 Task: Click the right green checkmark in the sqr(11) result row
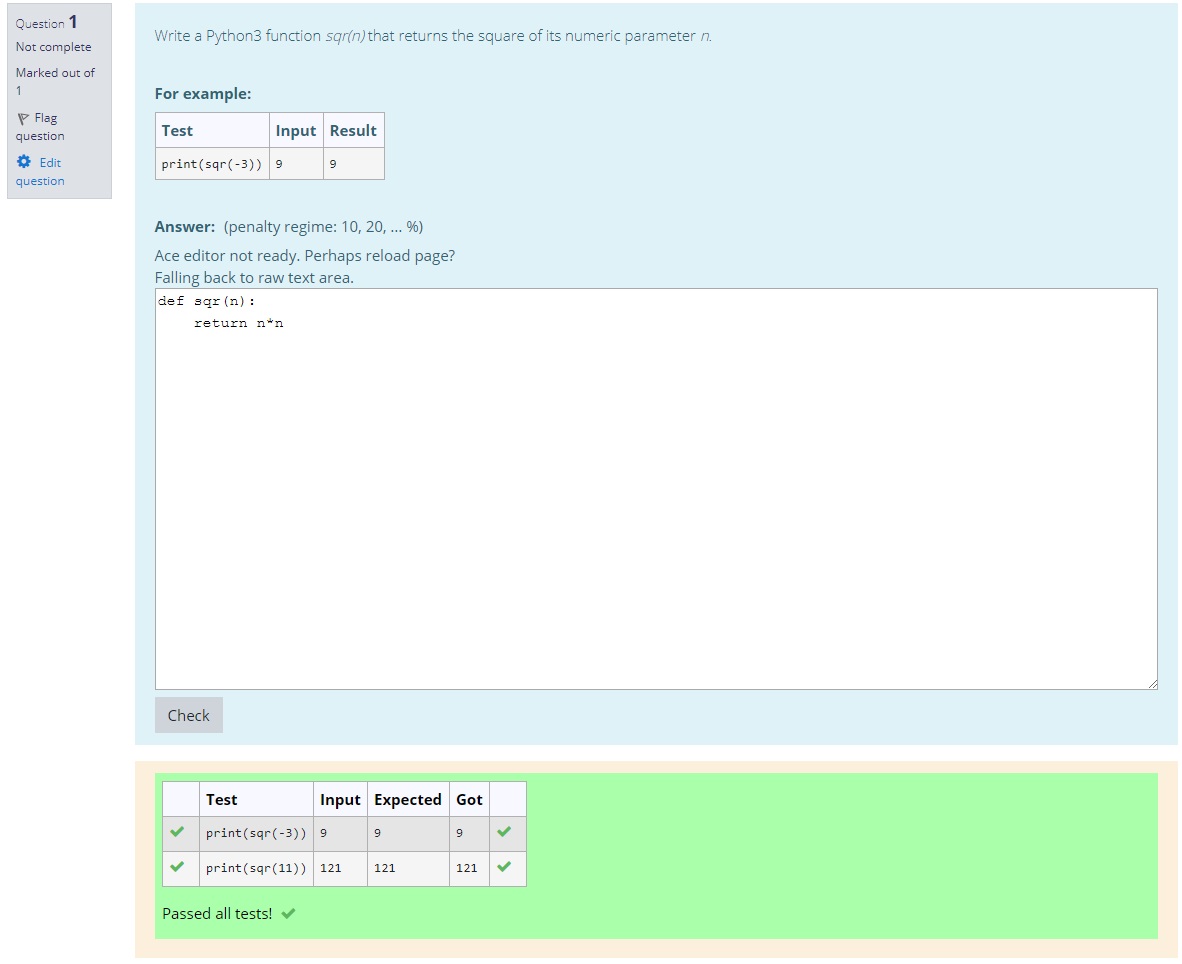click(504, 867)
